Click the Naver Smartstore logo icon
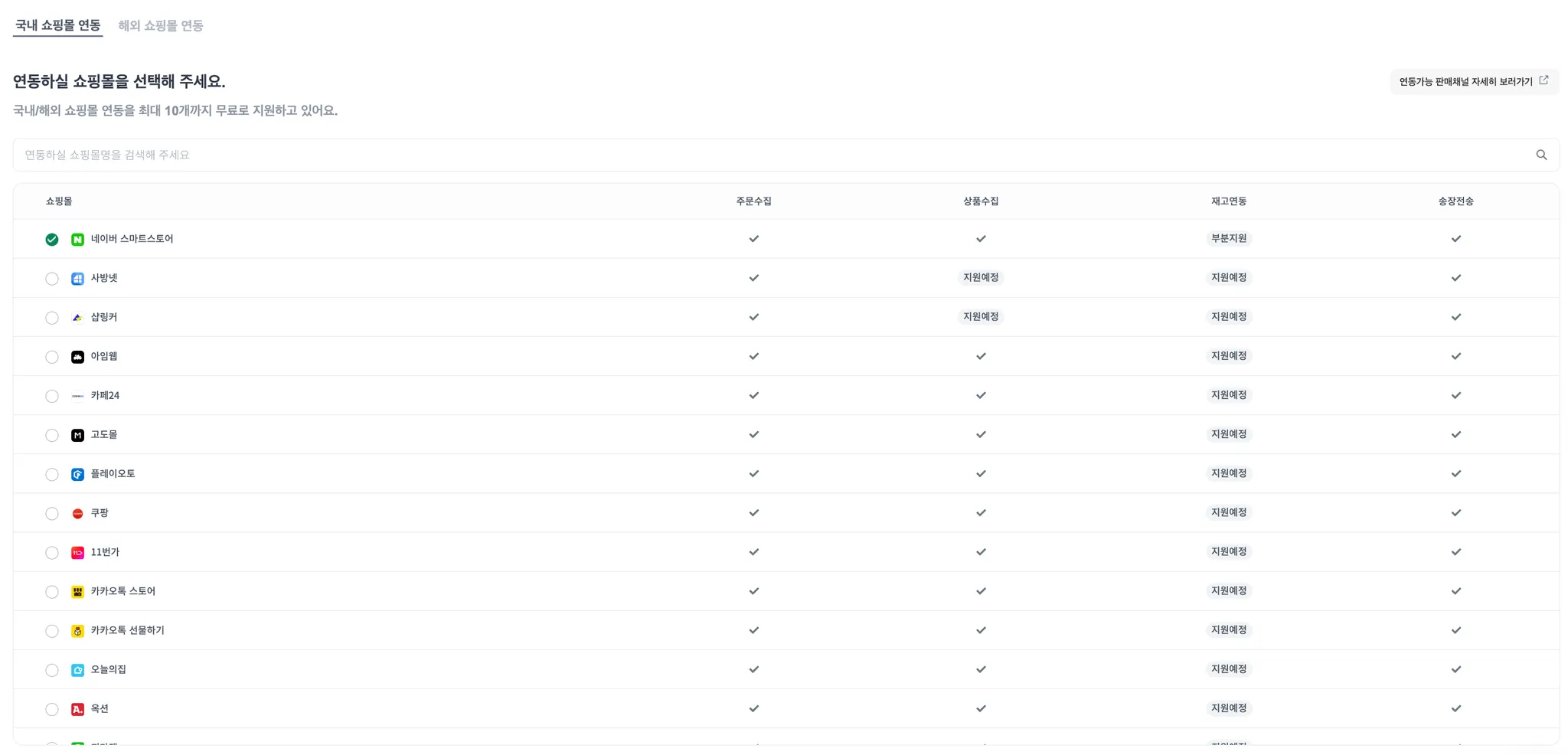1568x755 pixels. (77, 240)
